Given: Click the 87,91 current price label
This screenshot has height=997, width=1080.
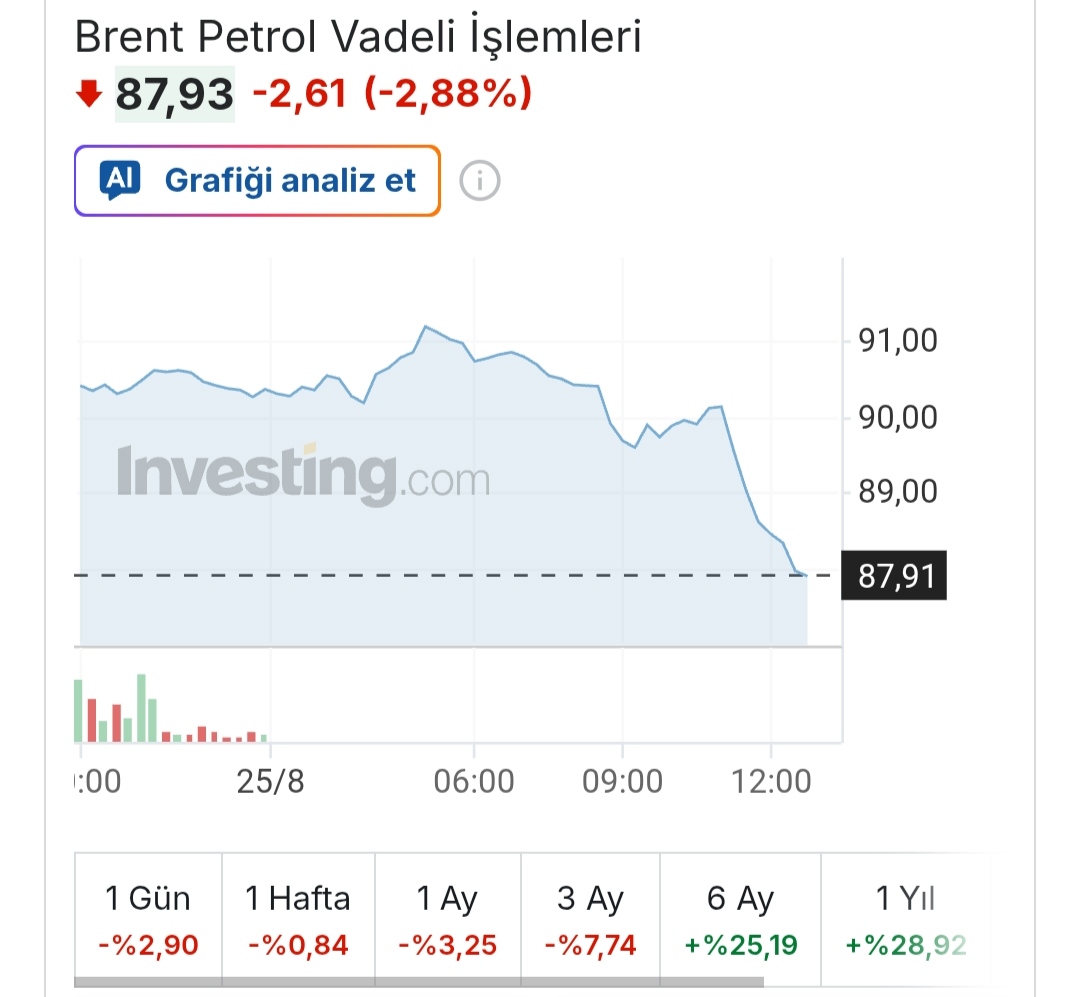Looking at the screenshot, I should tap(894, 575).
